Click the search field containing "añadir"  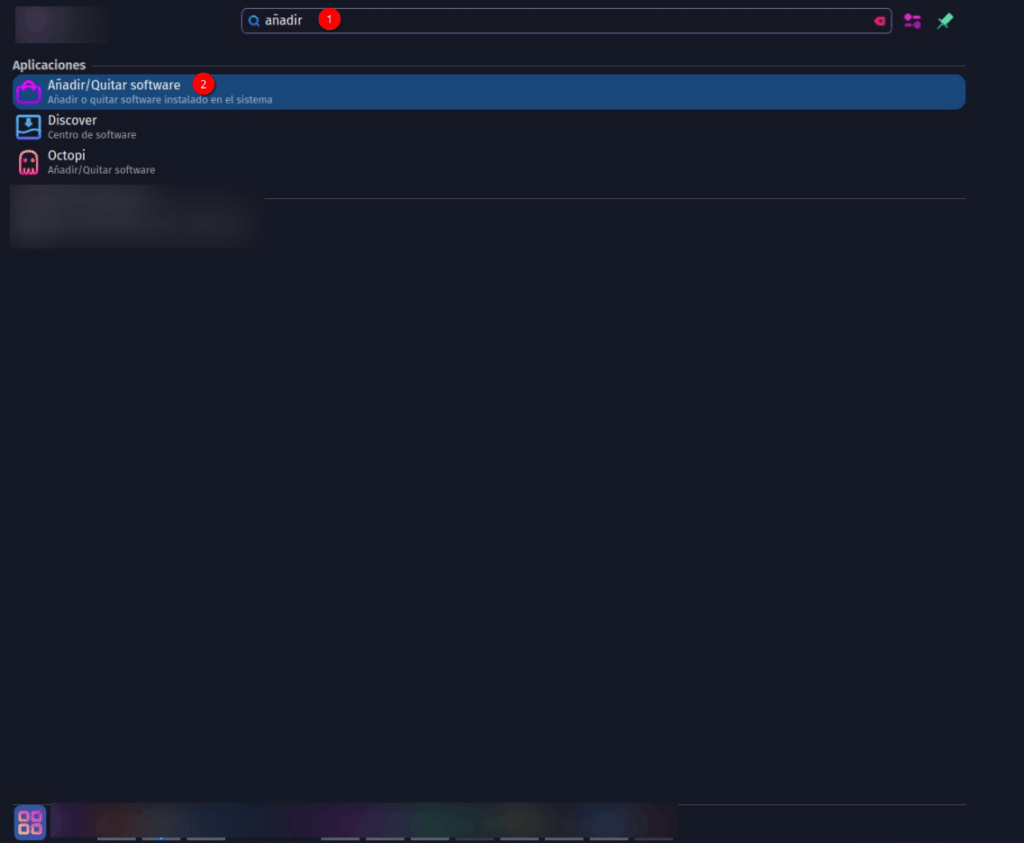[x=566, y=21]
